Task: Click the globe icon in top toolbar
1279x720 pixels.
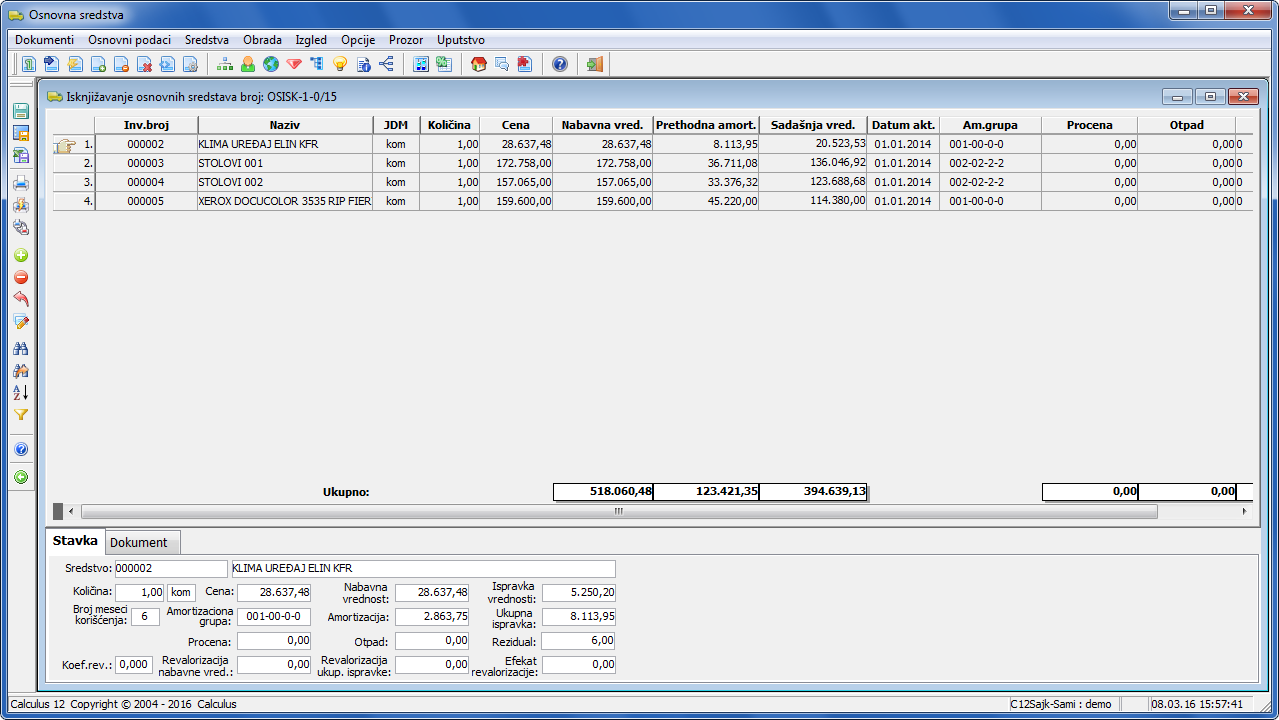Action: pos(270,64)
